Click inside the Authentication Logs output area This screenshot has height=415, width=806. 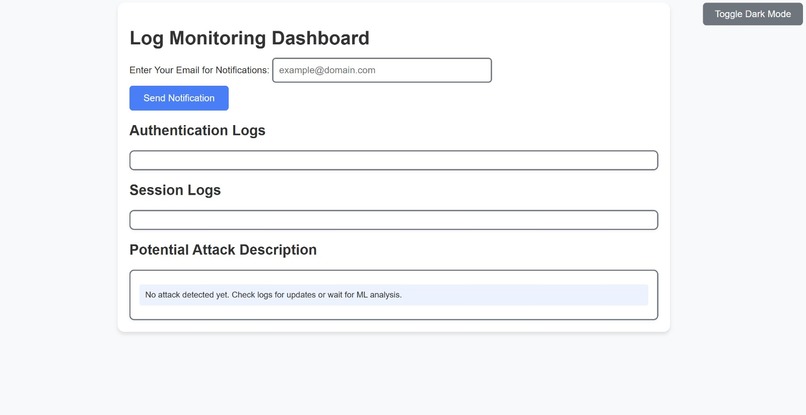pos(394,160)
